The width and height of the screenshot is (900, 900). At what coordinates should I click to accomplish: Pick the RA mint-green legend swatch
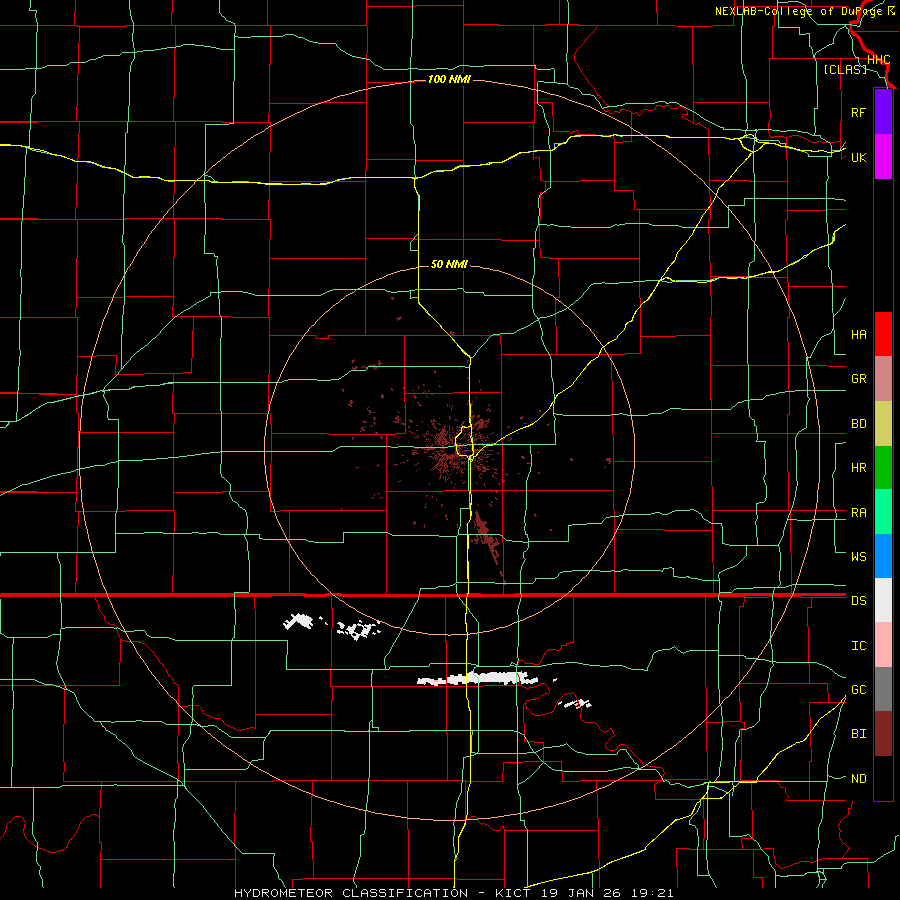(x=883, y=511)
